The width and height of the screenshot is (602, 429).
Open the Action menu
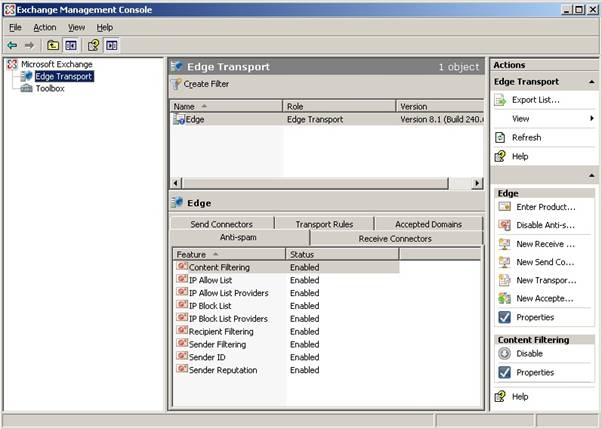[x=45, y=28]
